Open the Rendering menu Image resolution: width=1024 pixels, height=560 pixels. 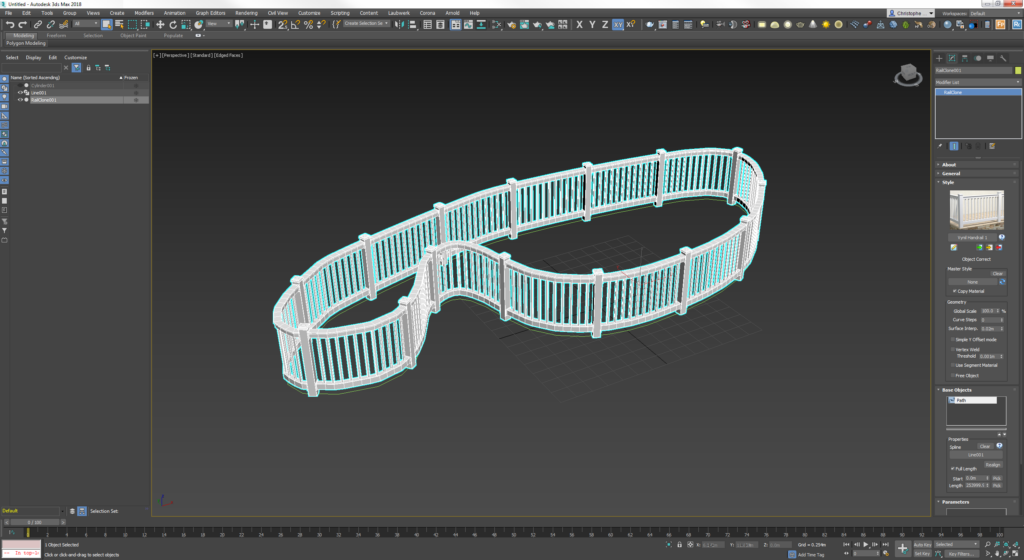click(x=246, y=12)
